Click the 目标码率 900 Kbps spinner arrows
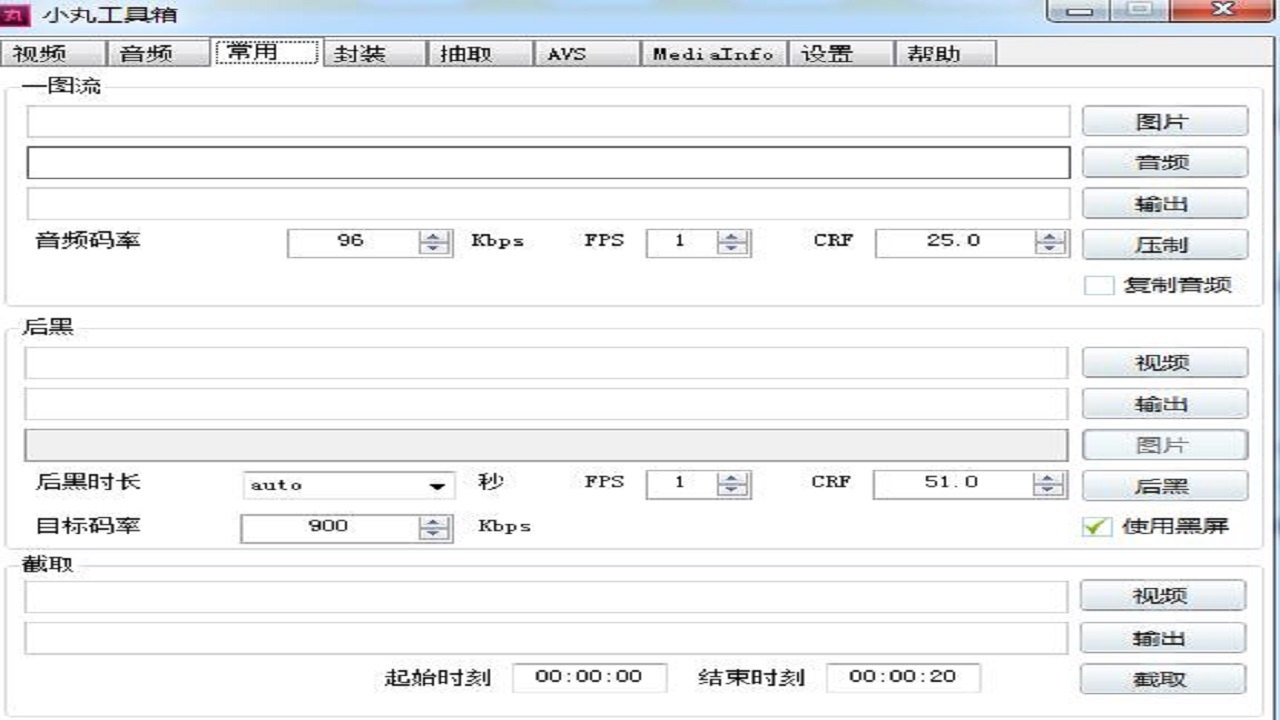1280x720 pixels. pos(434,527)
